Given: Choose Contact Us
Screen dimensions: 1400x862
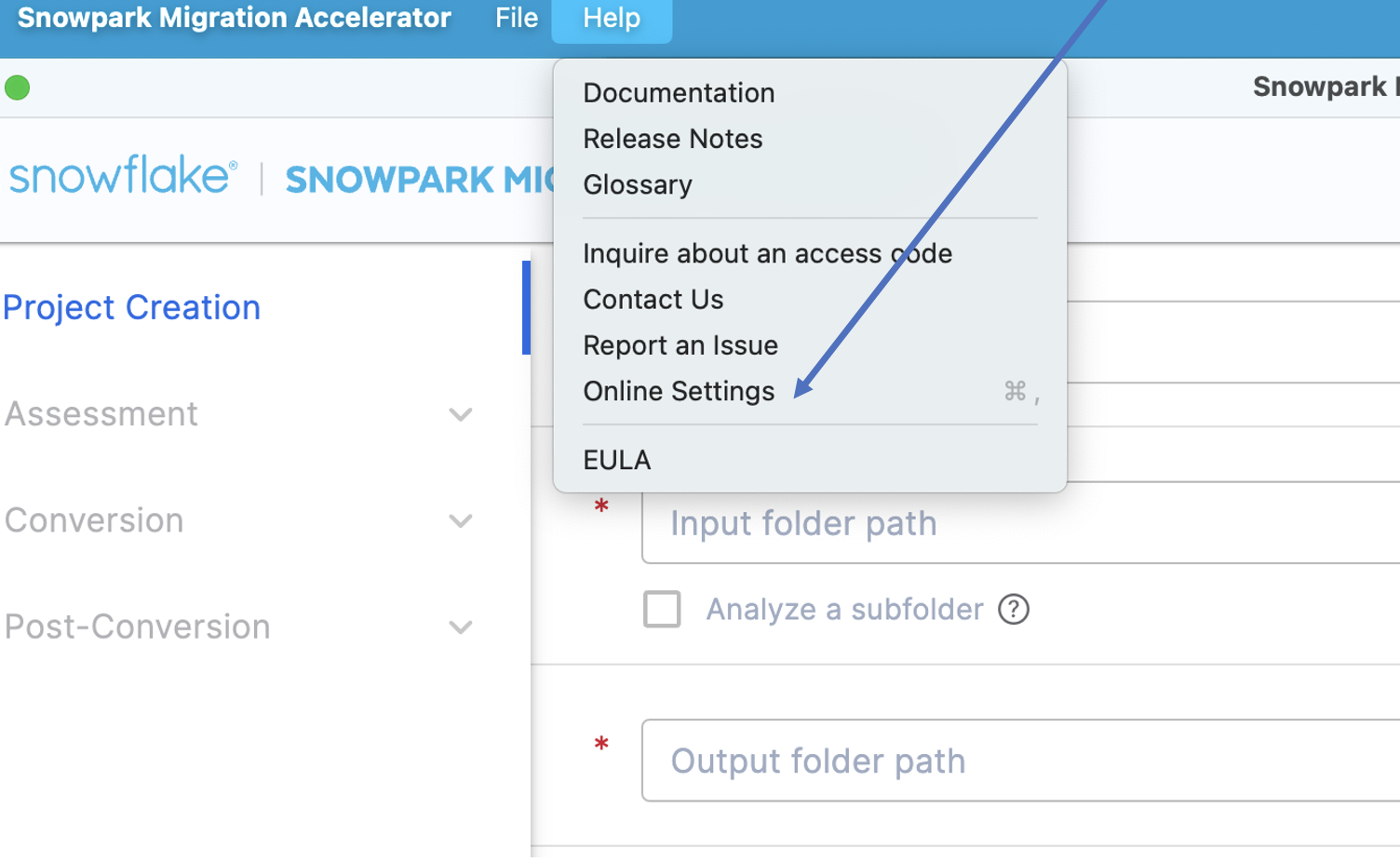Looking at the screenshot, I should (653, 299).
